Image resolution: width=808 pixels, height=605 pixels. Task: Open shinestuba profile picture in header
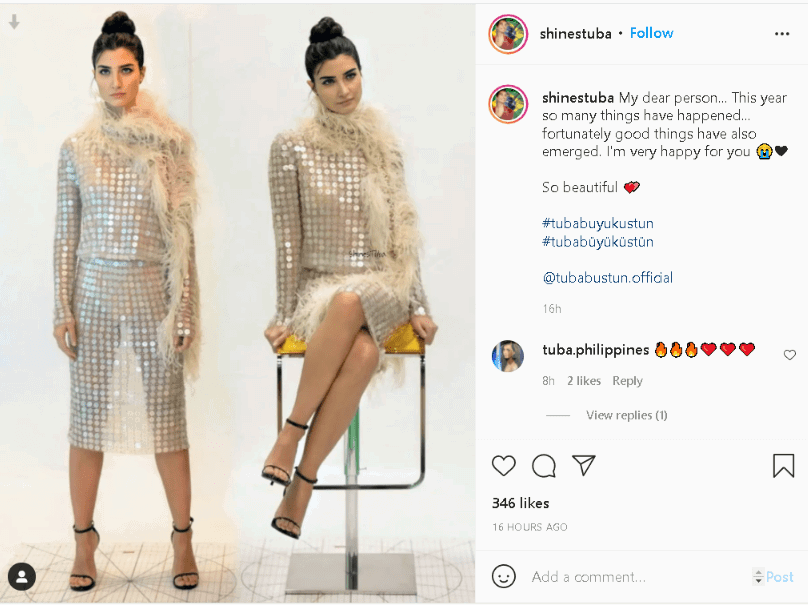tap(508, 34)
